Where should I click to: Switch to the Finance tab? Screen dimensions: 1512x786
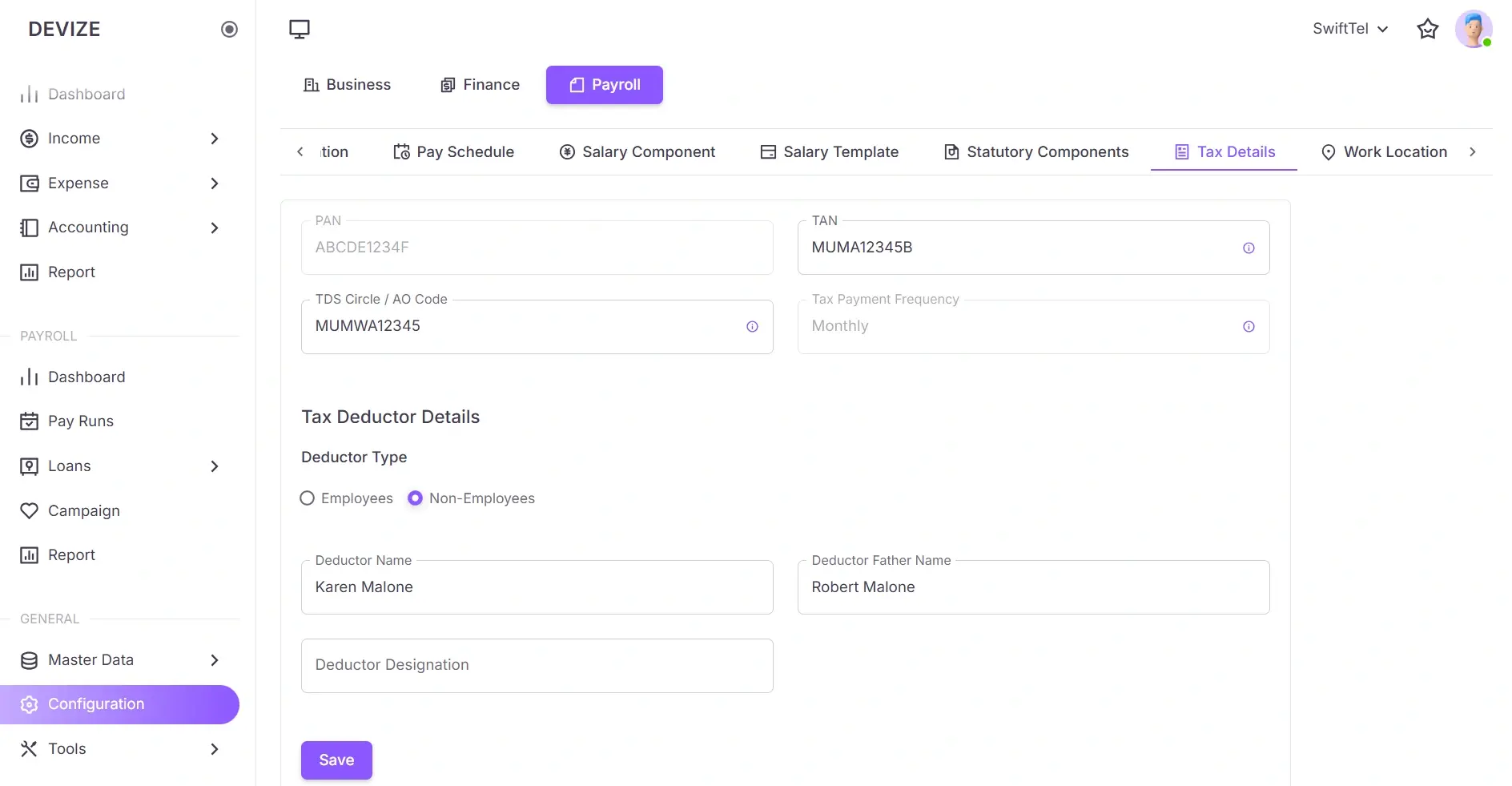pyautogui.click(x=479, y=84)
